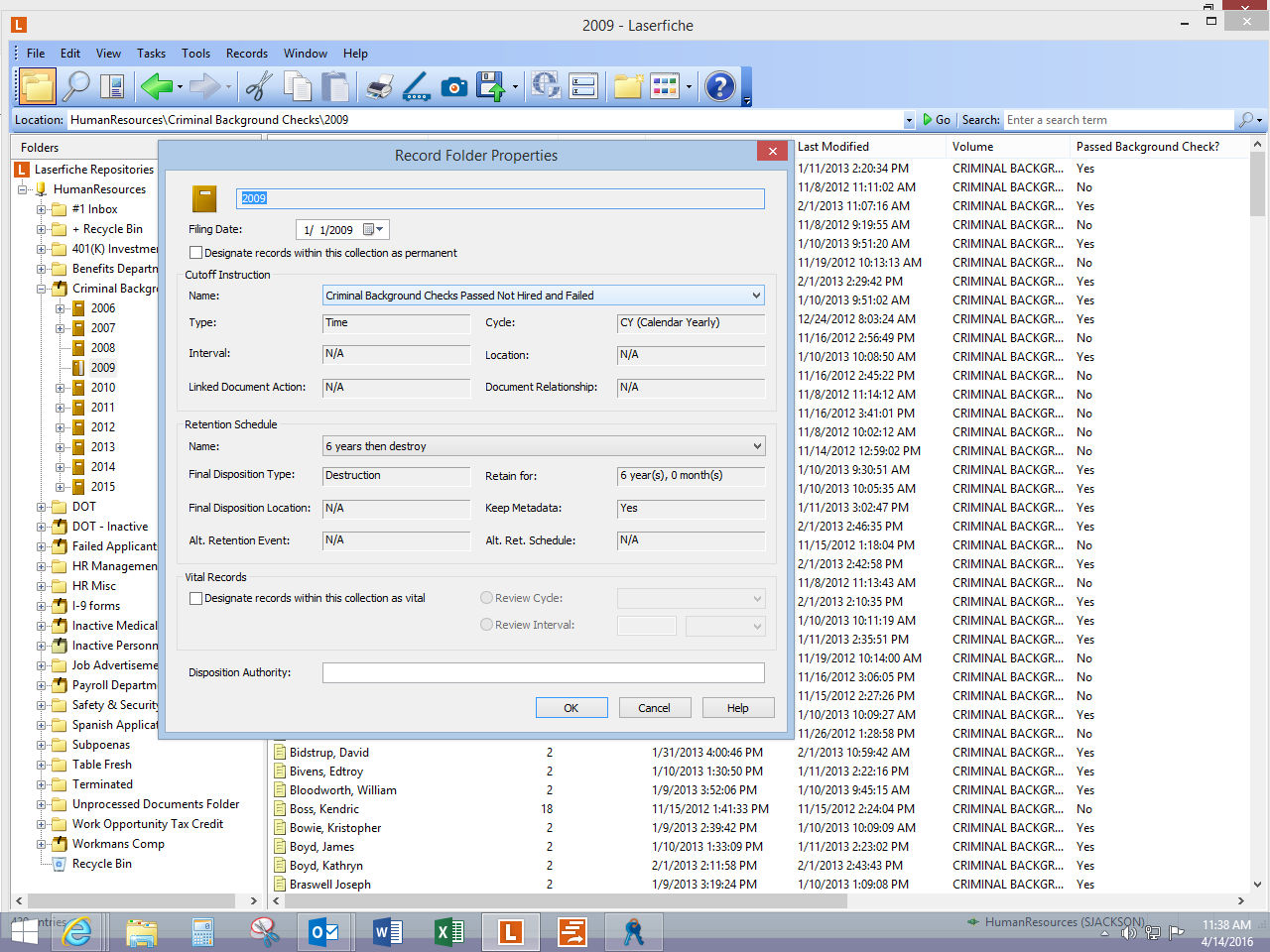Click the camera snapshot toolbar icon
This screenshot has height=952, width=1270.
tap(454, 87)
